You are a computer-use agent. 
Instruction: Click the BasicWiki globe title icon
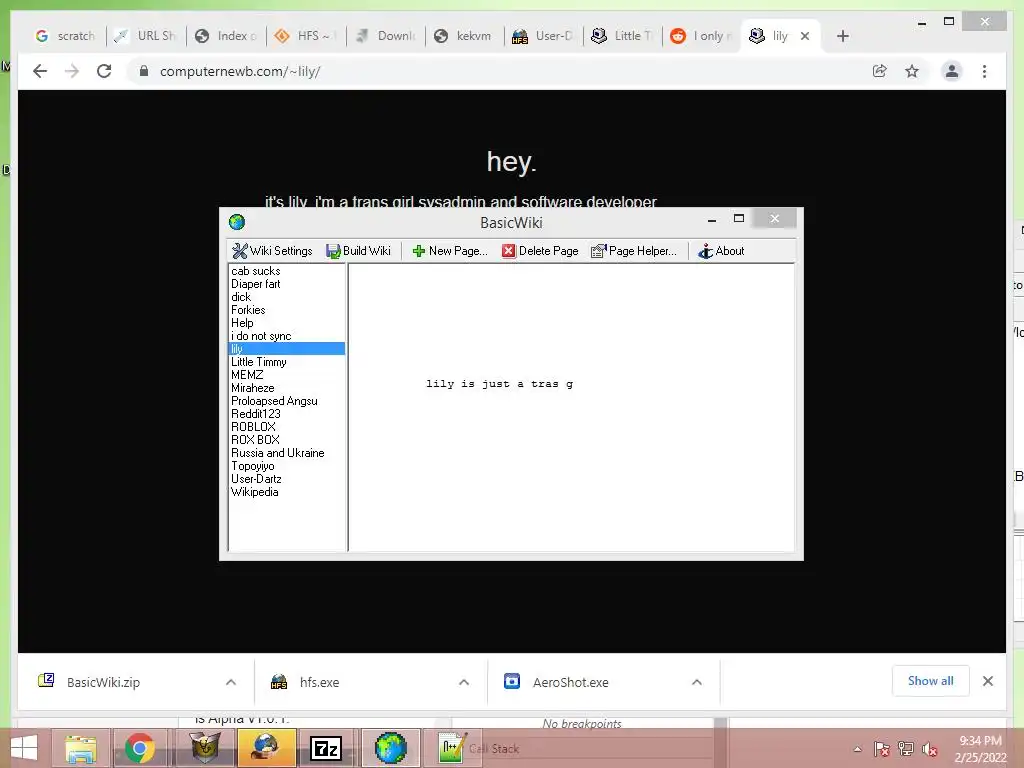(x=236, y=222)
